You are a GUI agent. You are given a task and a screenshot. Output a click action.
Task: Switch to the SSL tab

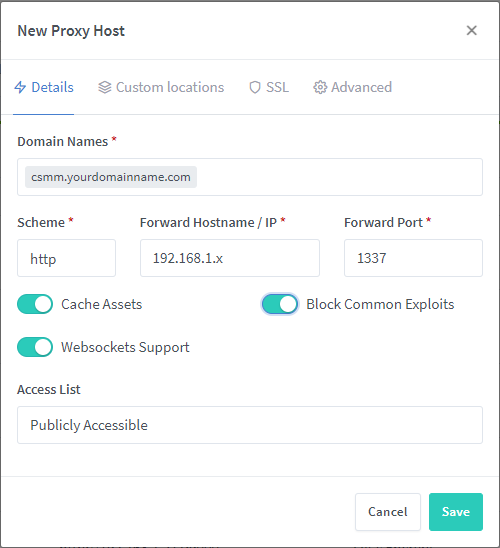(269, 87)
